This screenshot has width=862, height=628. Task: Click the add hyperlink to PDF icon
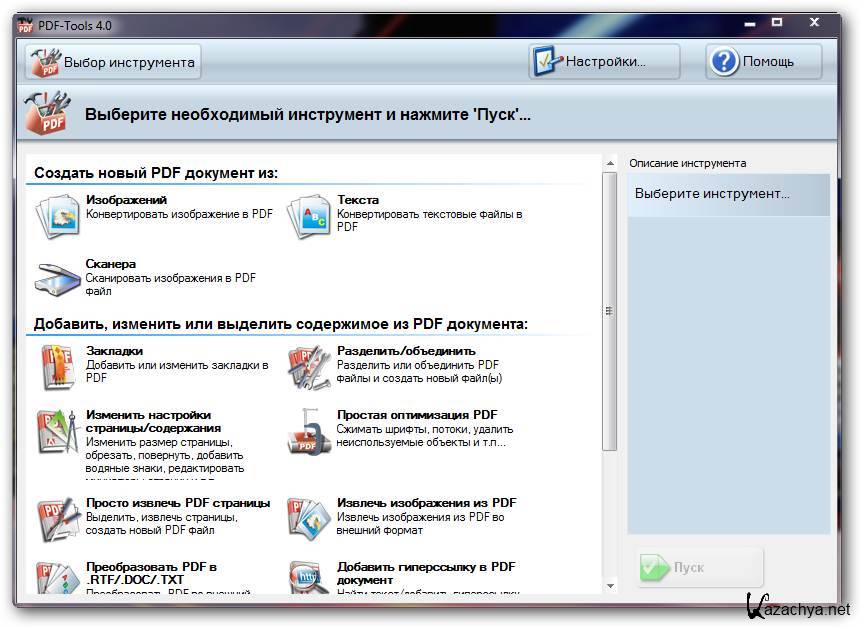coord(308,577)
